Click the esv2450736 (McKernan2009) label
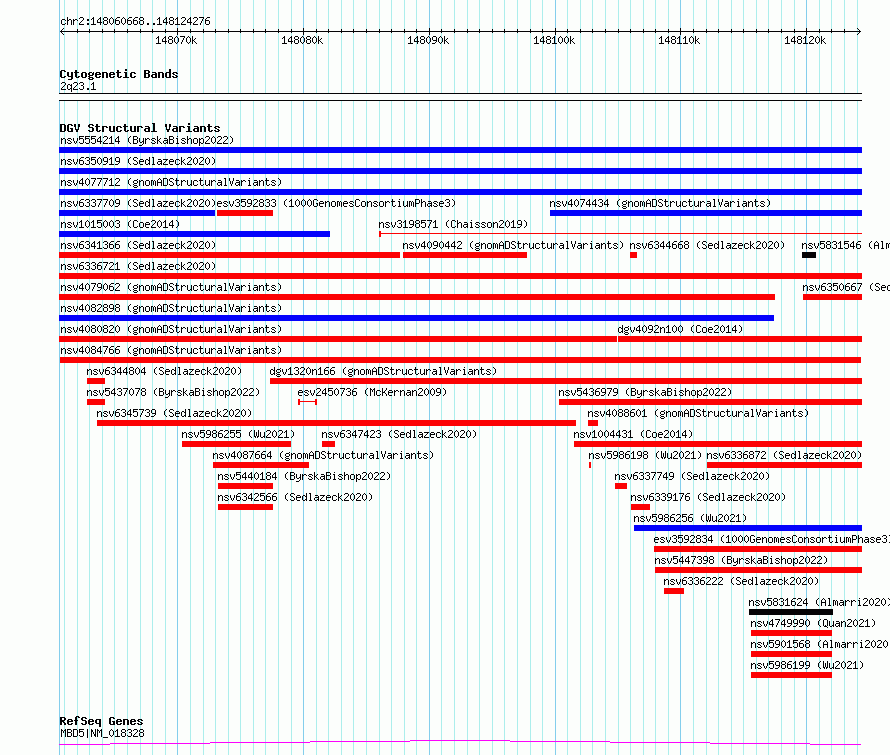The height and width of the screenshot is (755, 890). pos(372,392)
